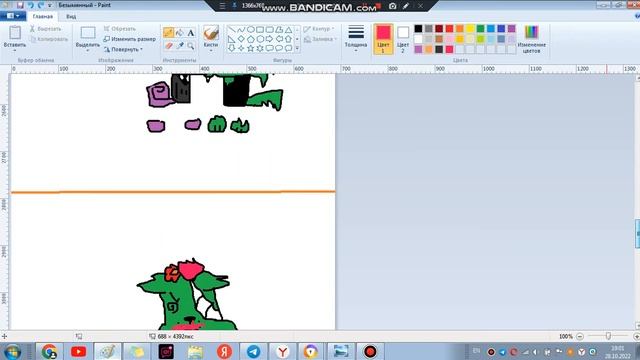
Task: Choose the triangle shape
Action: pyautogui.click(x=289, y=30)
